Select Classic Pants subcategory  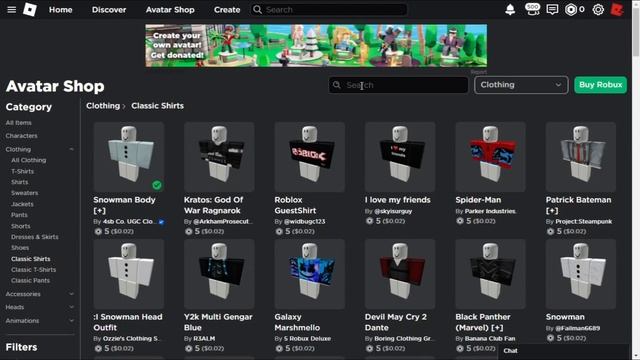(x=30, y=280)
